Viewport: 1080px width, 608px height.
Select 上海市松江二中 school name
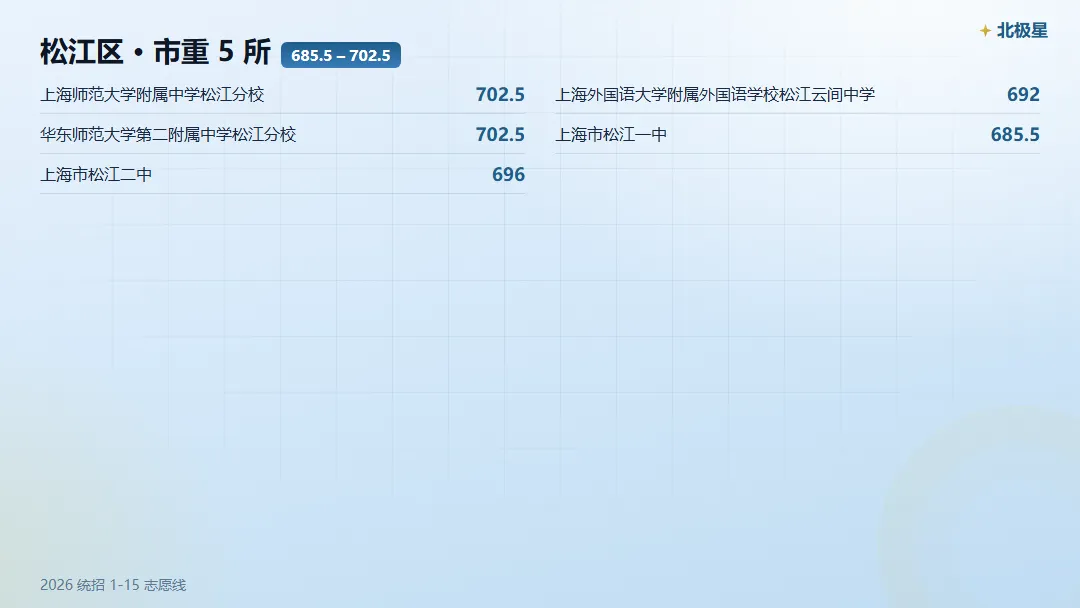pos(96,174)
